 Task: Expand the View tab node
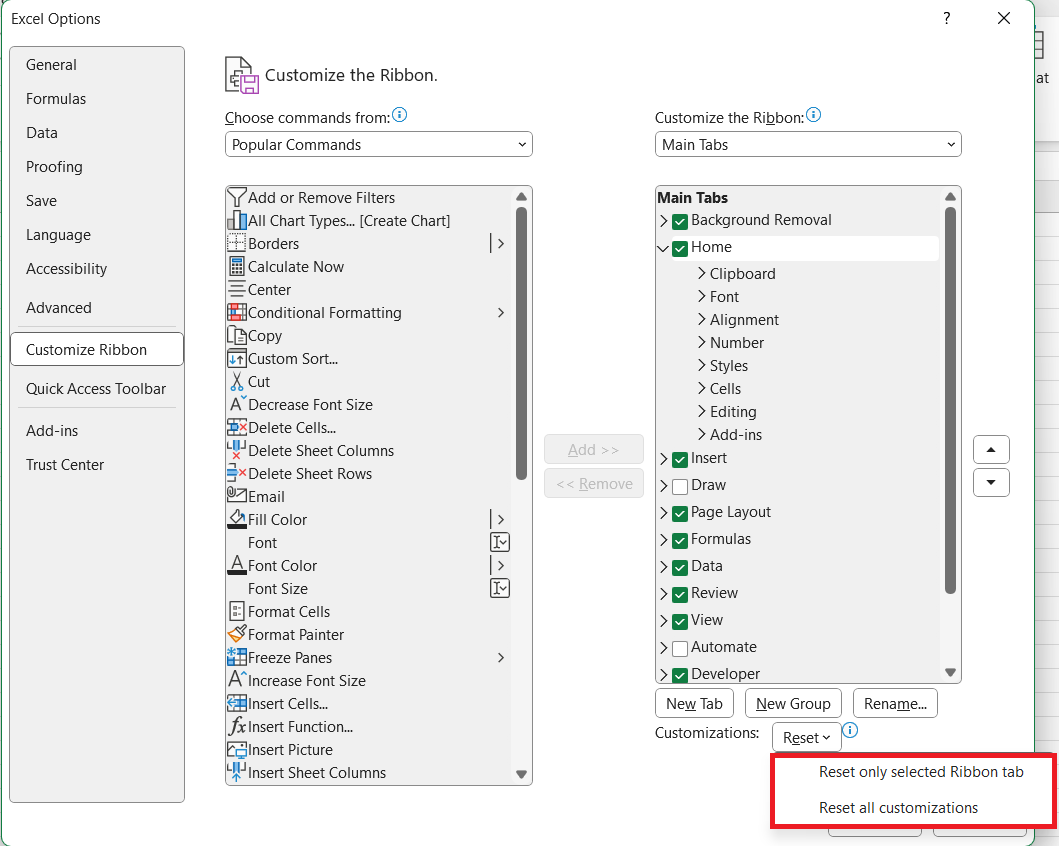click(x=664, y=620)
